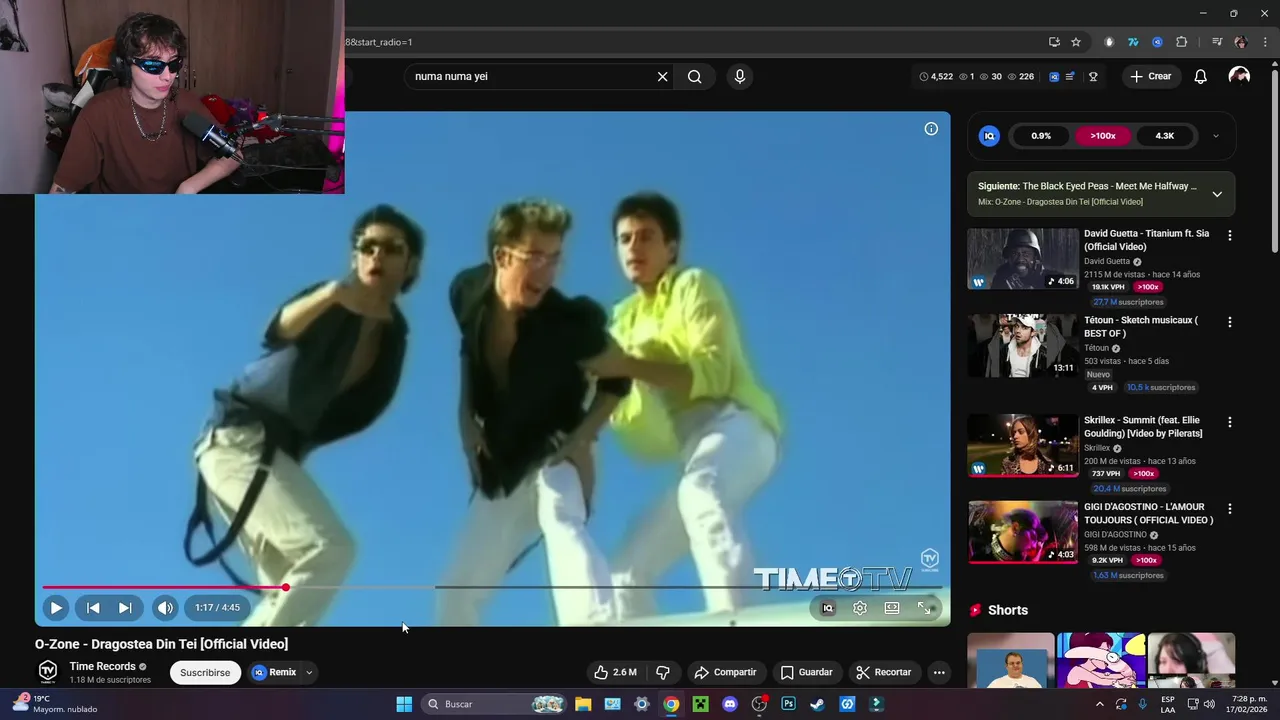
Task: Open Photoshop from the taskbar
Action: [788, 704]
